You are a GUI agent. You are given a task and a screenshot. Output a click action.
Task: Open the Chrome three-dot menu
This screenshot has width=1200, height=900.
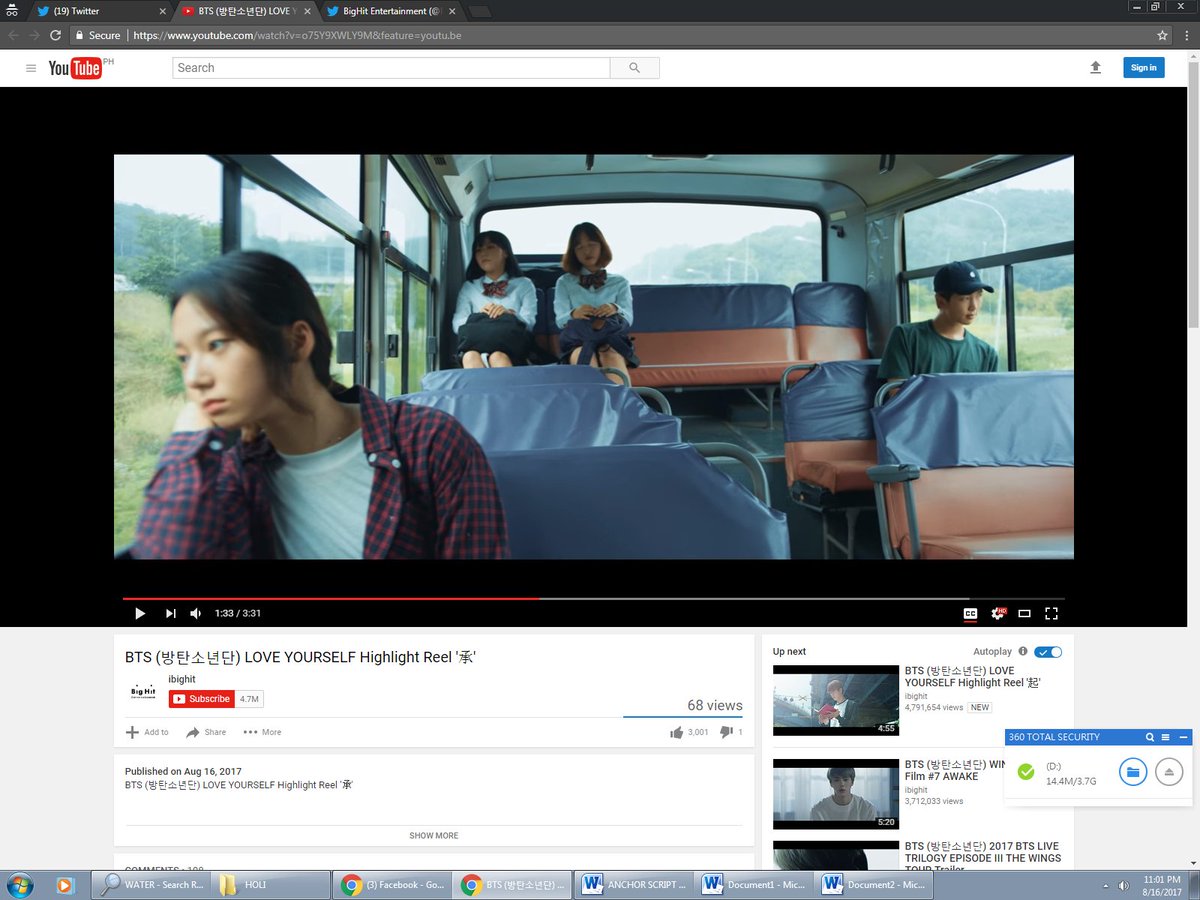pyautogui.click(x=1185, y=35)
